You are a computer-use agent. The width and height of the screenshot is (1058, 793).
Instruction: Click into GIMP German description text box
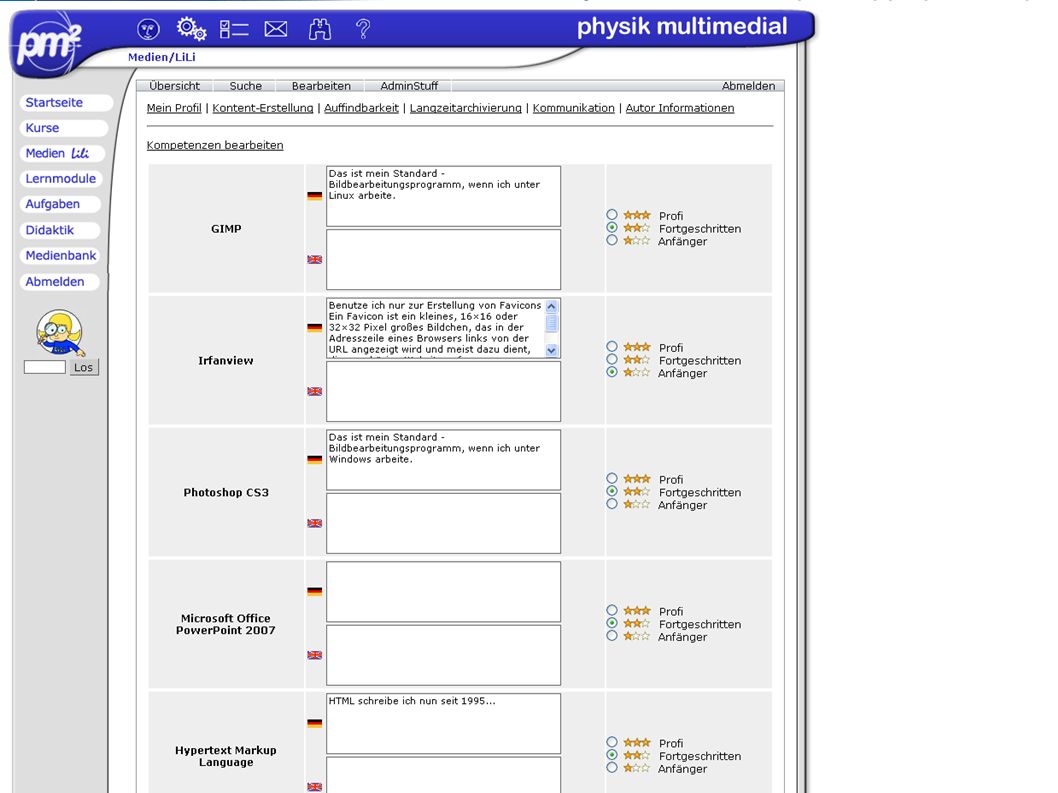pos(443,196)
